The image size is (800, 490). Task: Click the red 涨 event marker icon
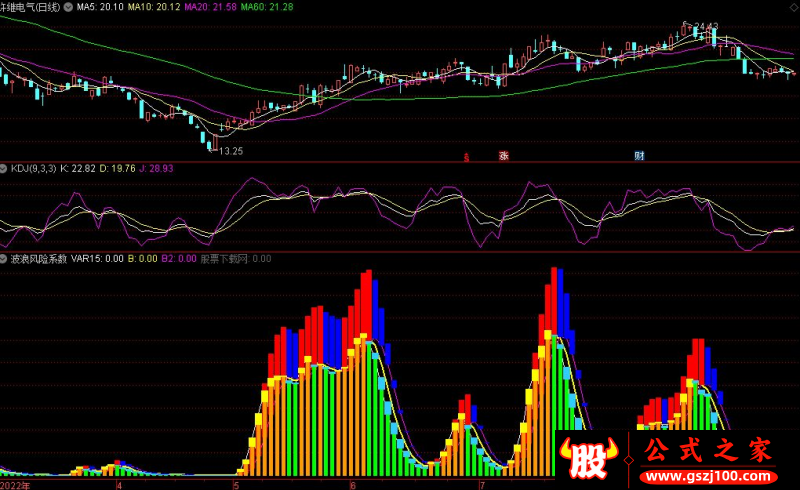tap(504, 156)
